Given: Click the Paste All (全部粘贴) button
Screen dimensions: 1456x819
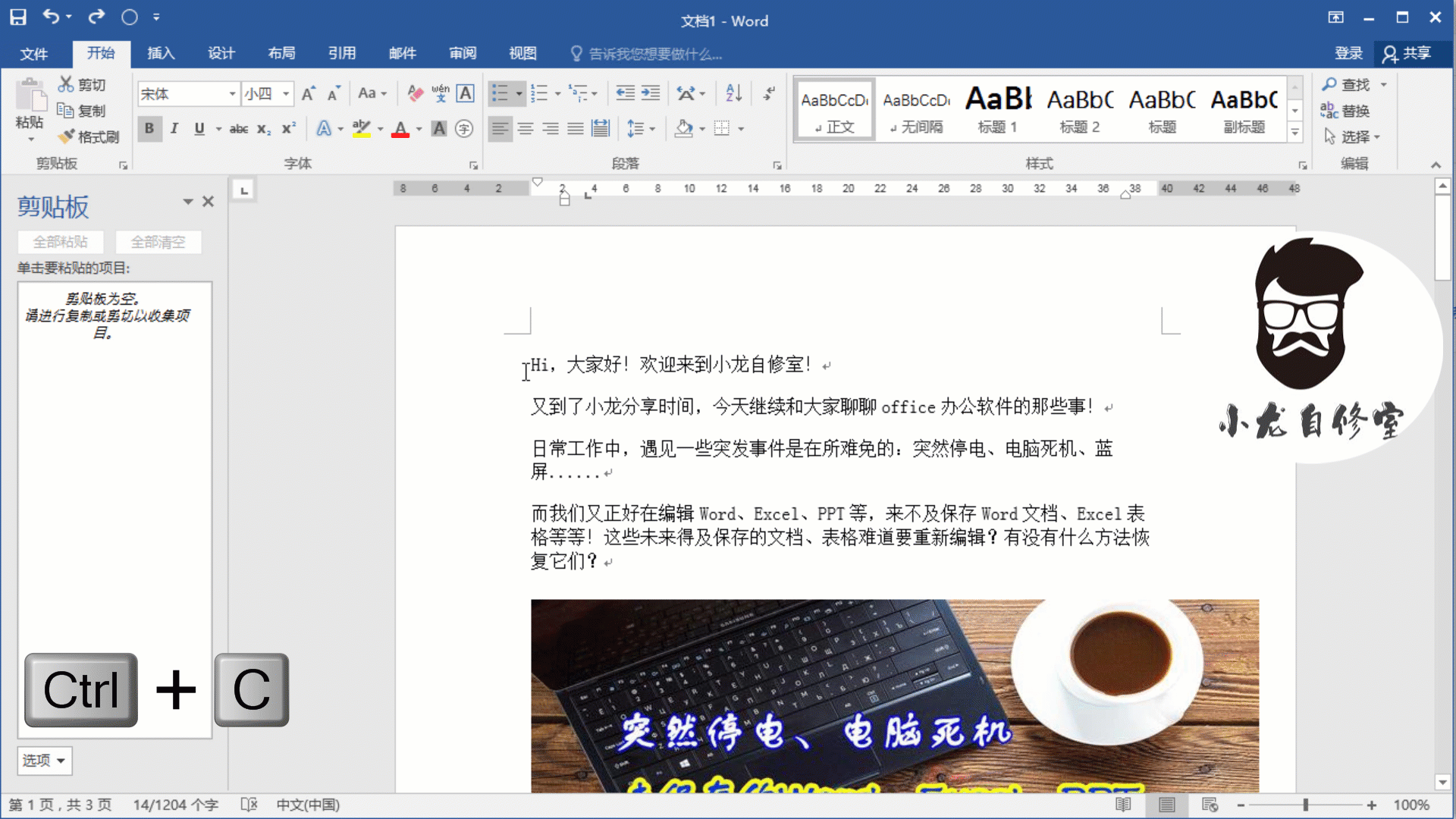Looking at the screenshot, I should pos(61,242).
